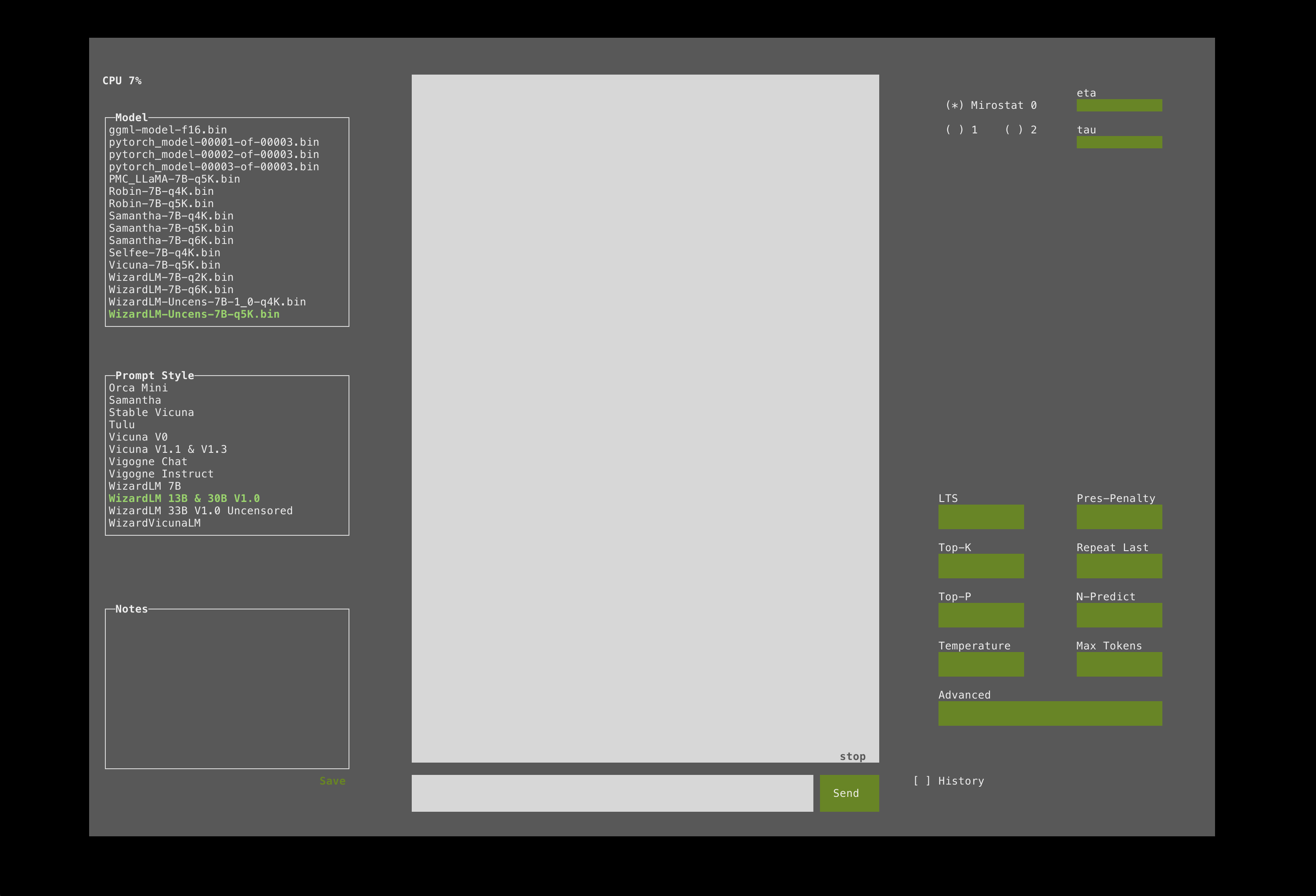Image resolution: width=1316 pixels, height=896 pixels.
Task: Pick WizardVicunaLM prompt style
Action: coord(155,523)
